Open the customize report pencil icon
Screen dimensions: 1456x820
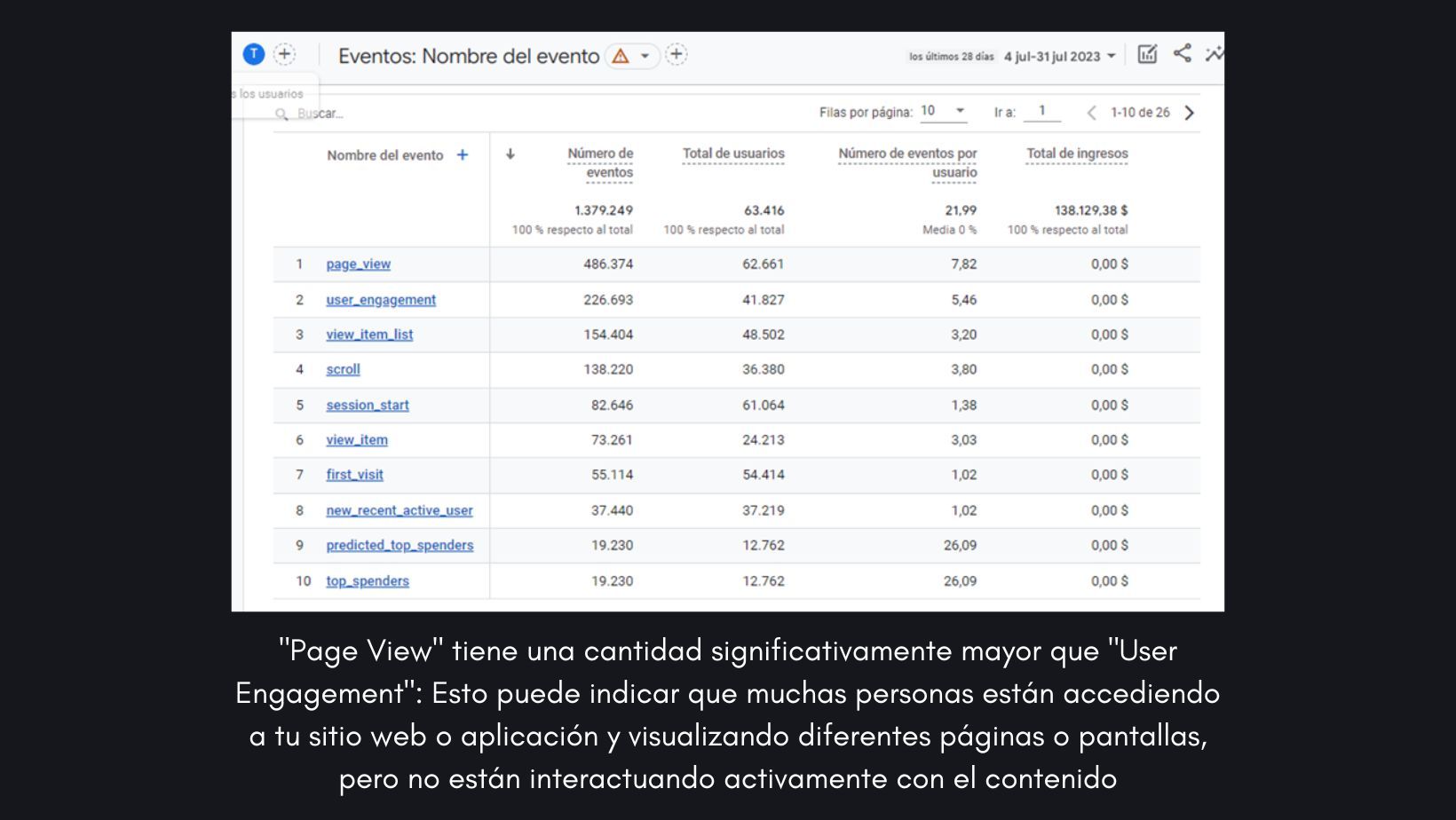tap(1147, 55)
